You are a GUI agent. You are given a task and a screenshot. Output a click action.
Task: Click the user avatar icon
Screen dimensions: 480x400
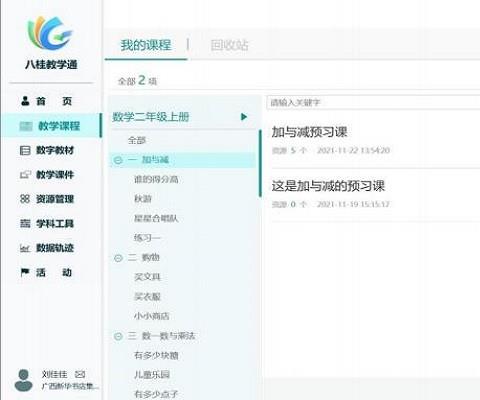(x=24, y=380)
